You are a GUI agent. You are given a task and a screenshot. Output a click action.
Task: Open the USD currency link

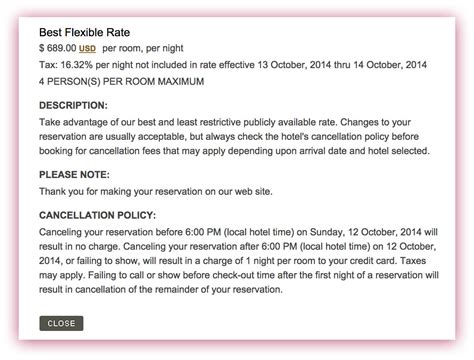pyautogui.click(x=87, y=49)
